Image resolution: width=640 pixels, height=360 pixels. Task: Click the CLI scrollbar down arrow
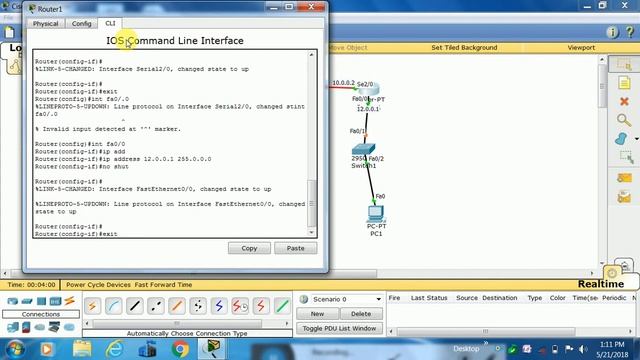[311, 232]
